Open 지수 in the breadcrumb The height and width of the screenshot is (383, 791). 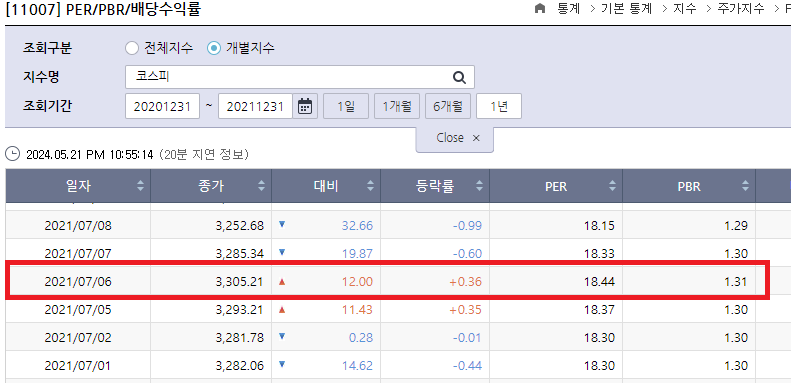click(685, 8)
